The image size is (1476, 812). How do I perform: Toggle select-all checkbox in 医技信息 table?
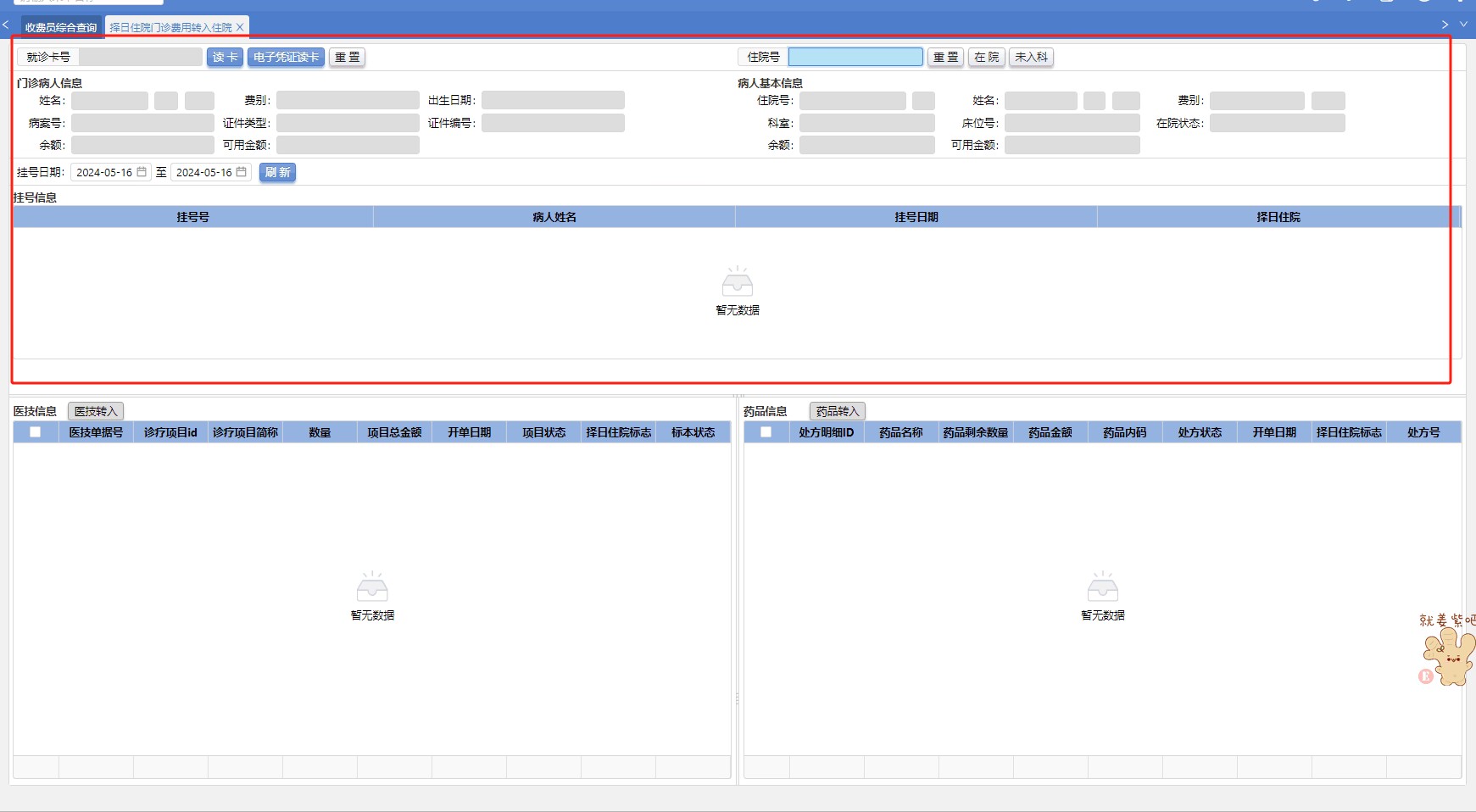35,432
